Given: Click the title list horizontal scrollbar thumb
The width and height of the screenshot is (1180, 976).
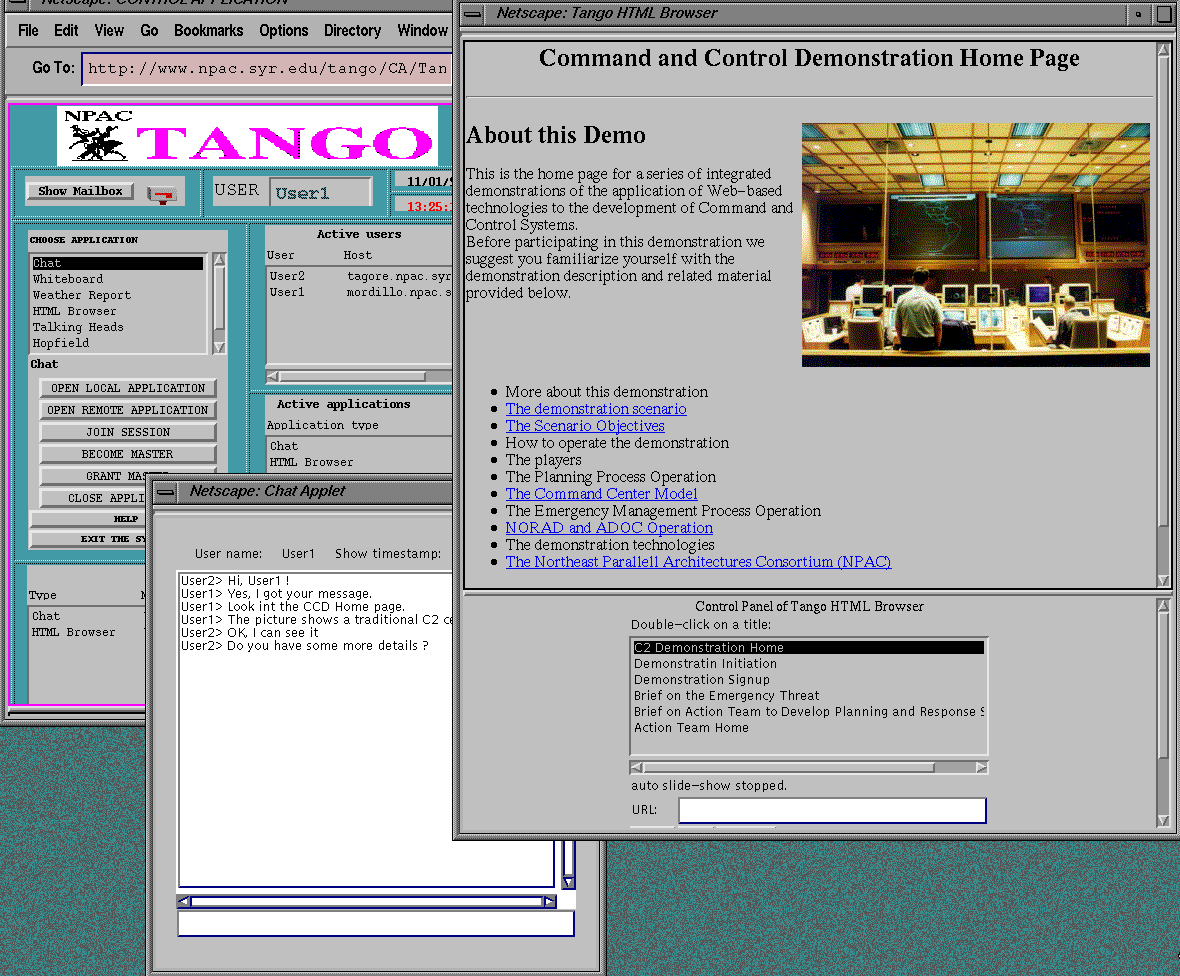Looking at the screenshot, I should tap(789, 768).
